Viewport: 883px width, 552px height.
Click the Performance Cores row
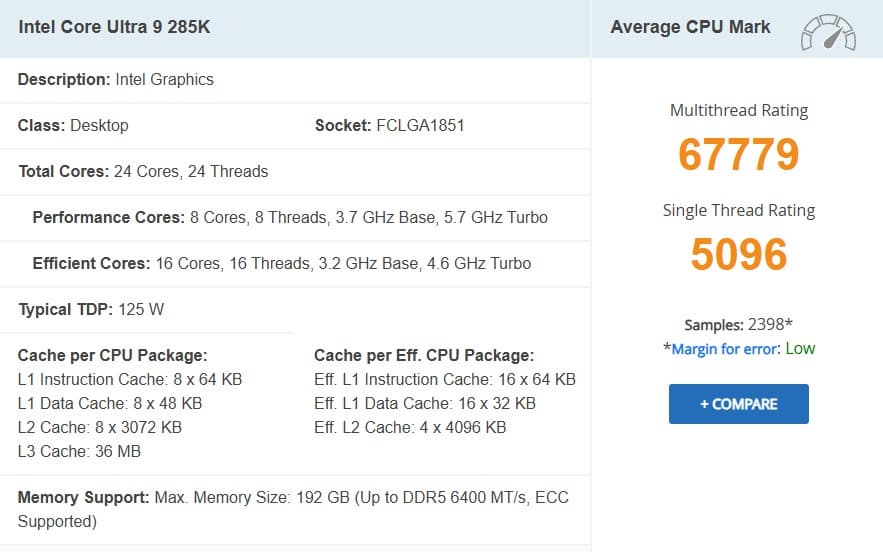coord(290,217)
